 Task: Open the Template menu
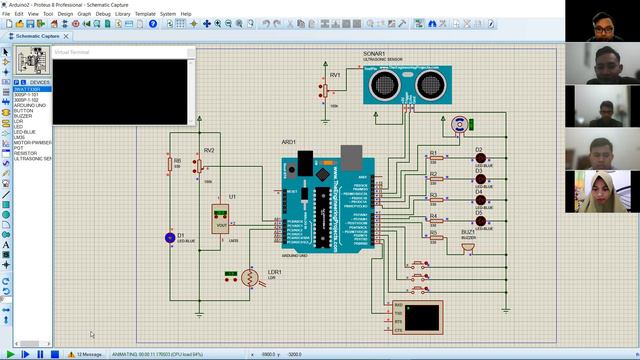point(145,14)
